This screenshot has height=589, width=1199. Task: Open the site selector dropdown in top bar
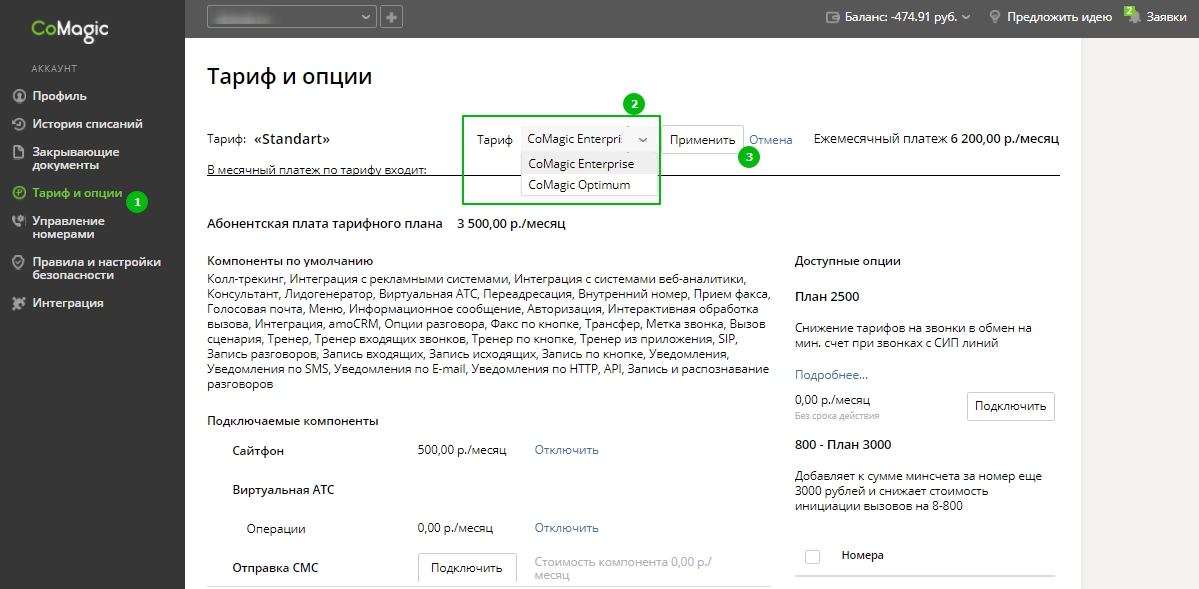tap(292, 16)
